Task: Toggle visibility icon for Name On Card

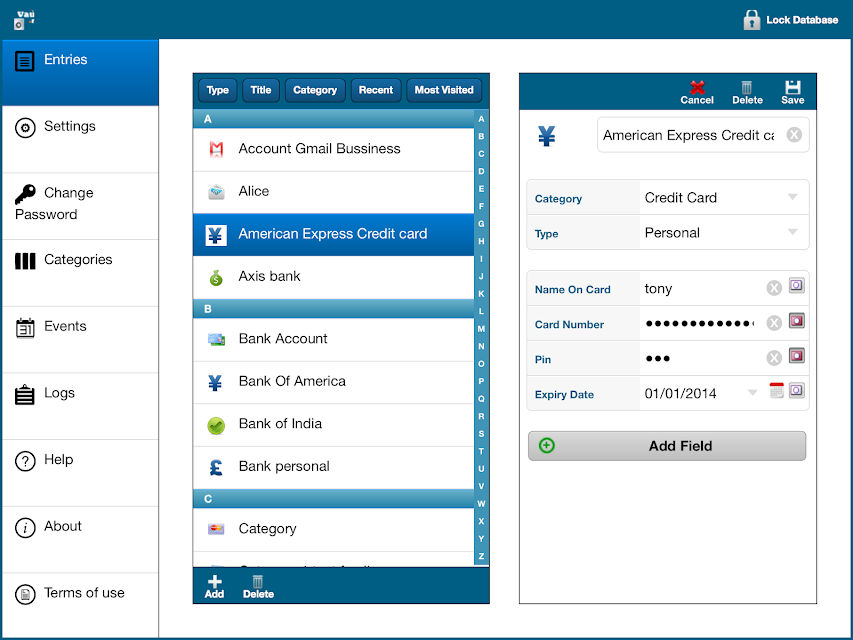Action: click(x=796, y=285)
